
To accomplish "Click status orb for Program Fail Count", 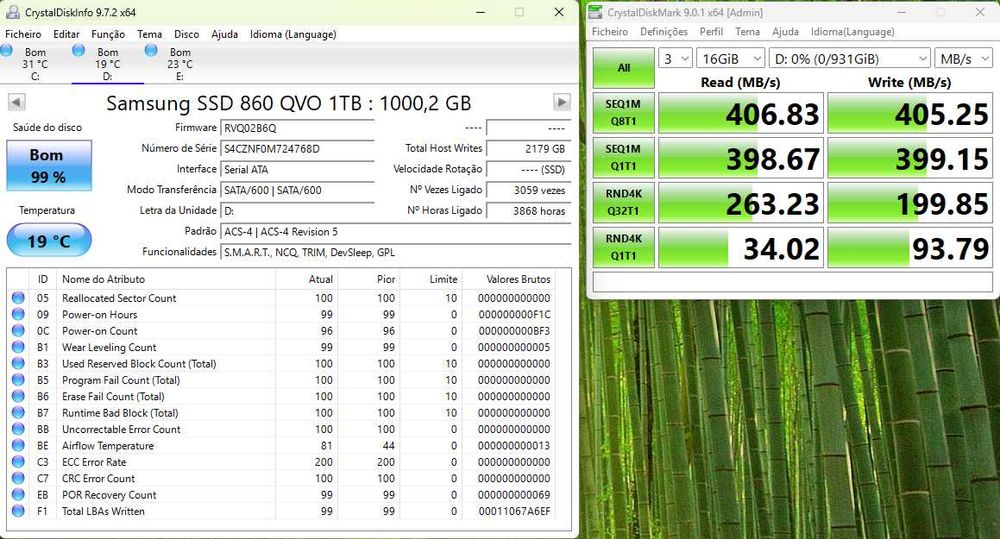I will click(18, 380).
